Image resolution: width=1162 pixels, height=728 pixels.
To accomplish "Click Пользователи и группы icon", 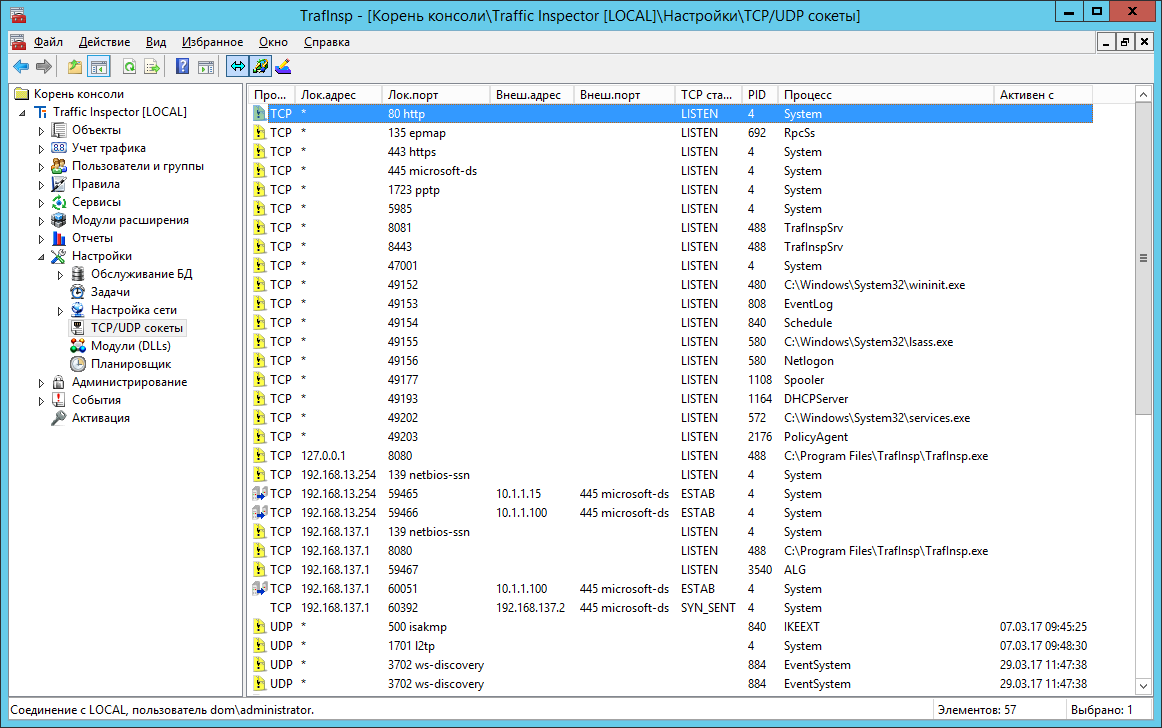I will (x=59, y=166).
